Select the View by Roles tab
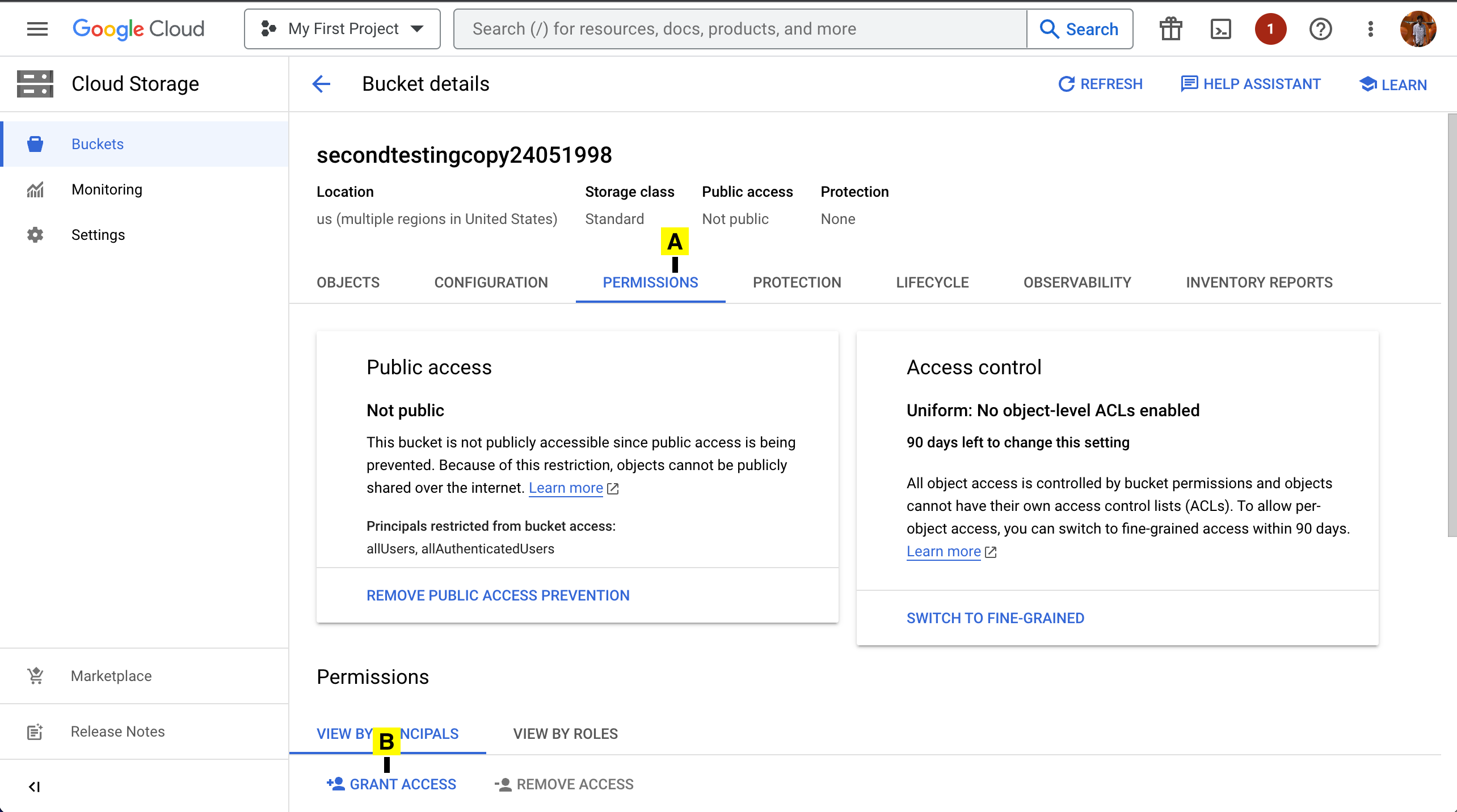This screenshot has width=1457, height=812. point(565,734)
